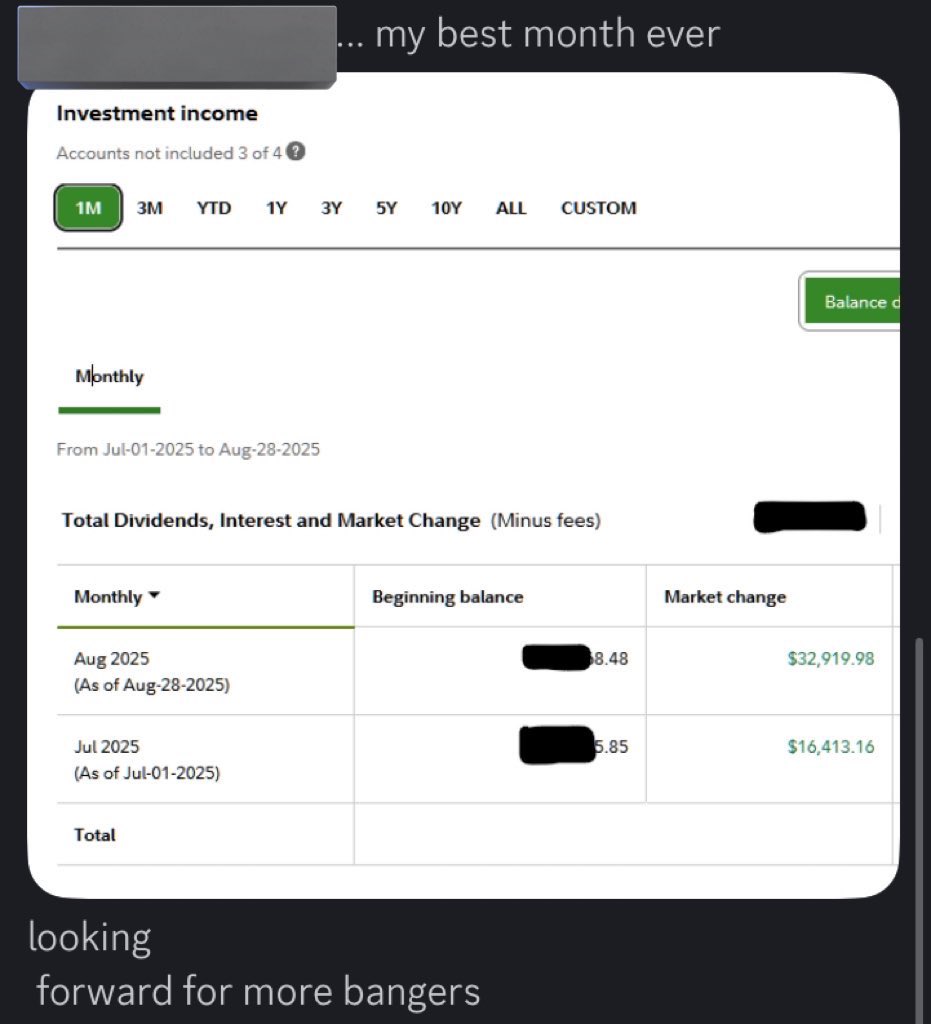This screenshot has height=1024, width=931.
Task: Select the Monthly view tab
Action: coord(109,376)
